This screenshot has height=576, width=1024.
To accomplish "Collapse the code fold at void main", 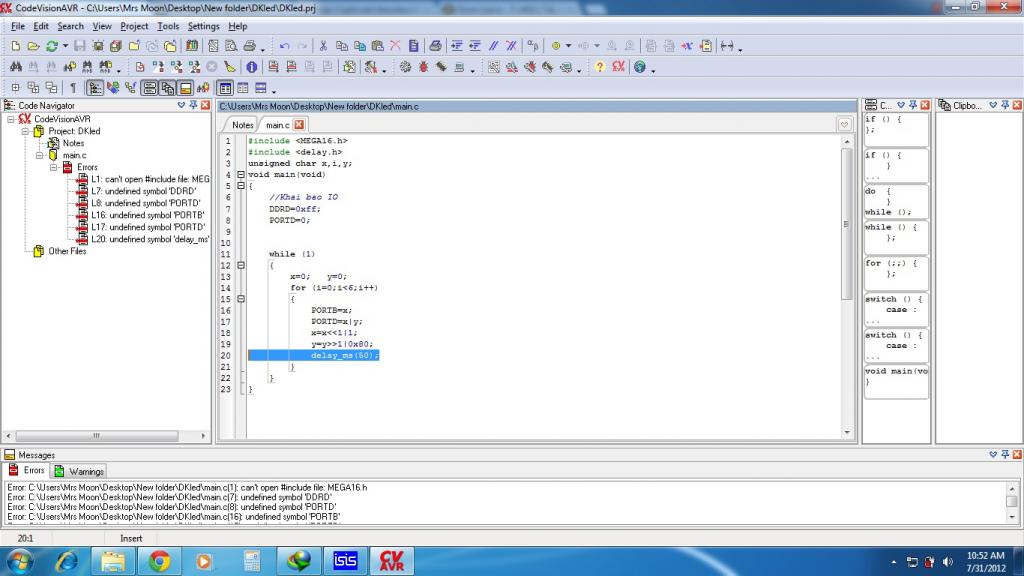I will point(240,175).
